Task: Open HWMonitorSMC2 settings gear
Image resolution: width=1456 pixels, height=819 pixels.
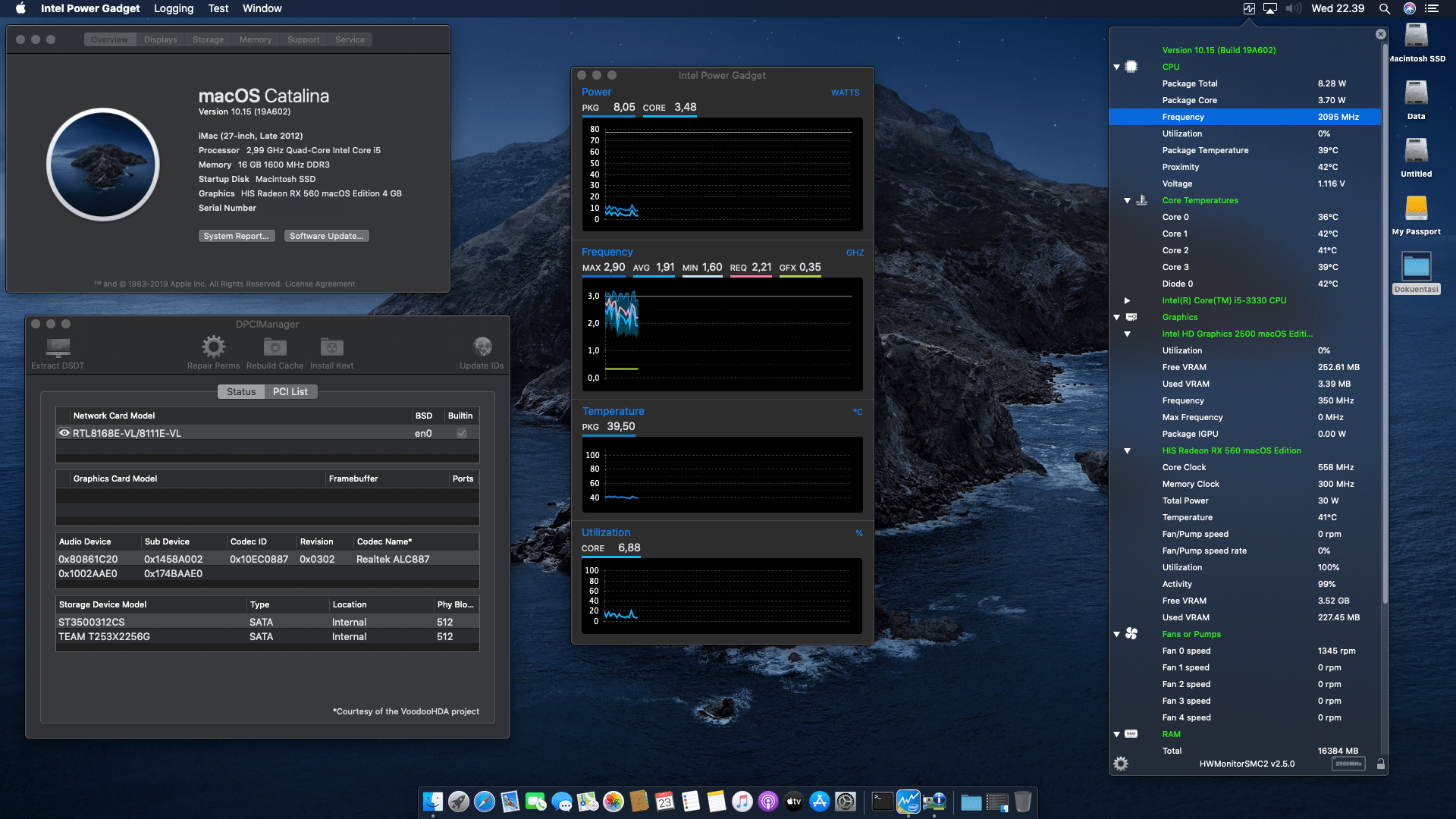Action: click(x=1121, y=764)
